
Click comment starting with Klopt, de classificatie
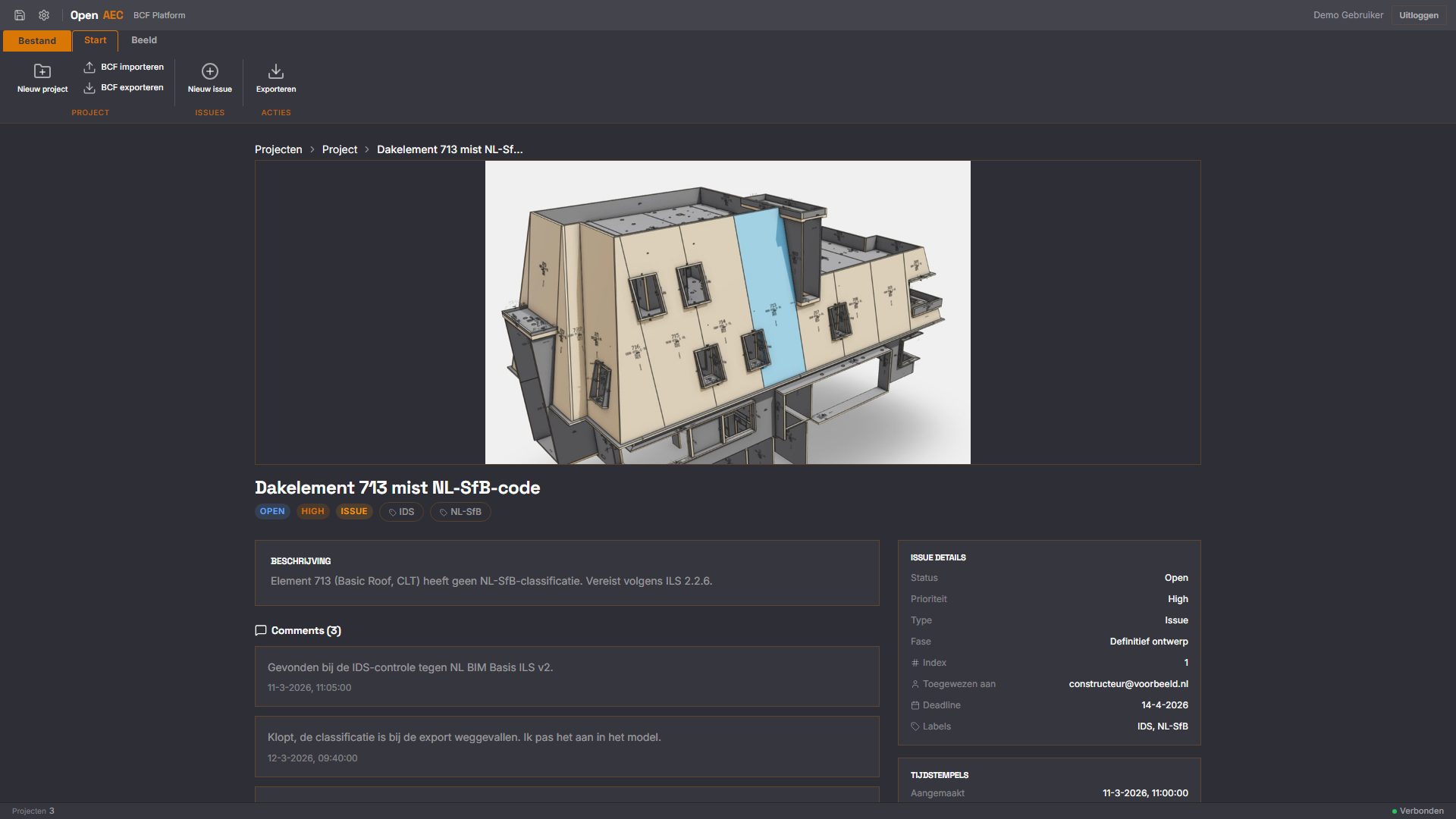(x=567, y=746)
